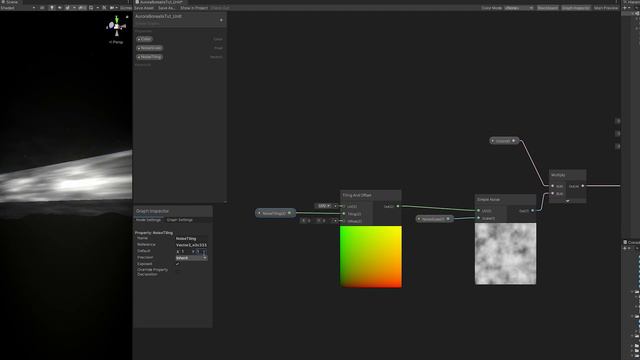Click the Hierarchy panel plus icon
Image resolution: width=640 pixels, height=360 pixels.
point(625,8)
